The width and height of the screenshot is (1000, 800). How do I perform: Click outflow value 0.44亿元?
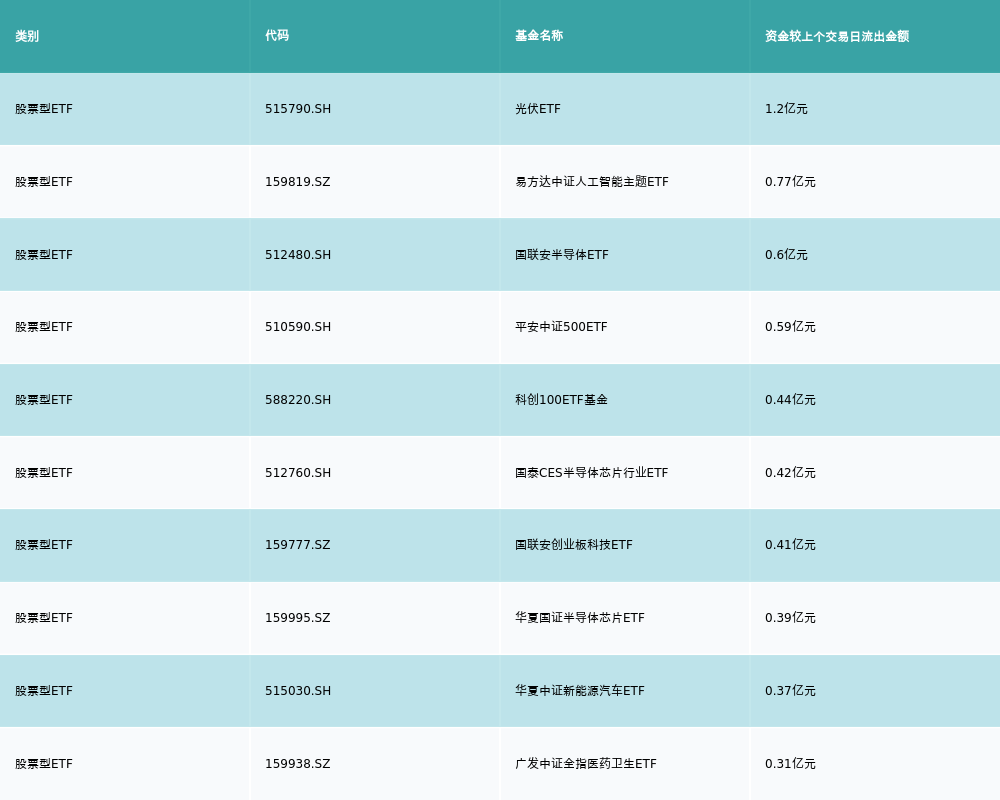click(x=790, y=400)
